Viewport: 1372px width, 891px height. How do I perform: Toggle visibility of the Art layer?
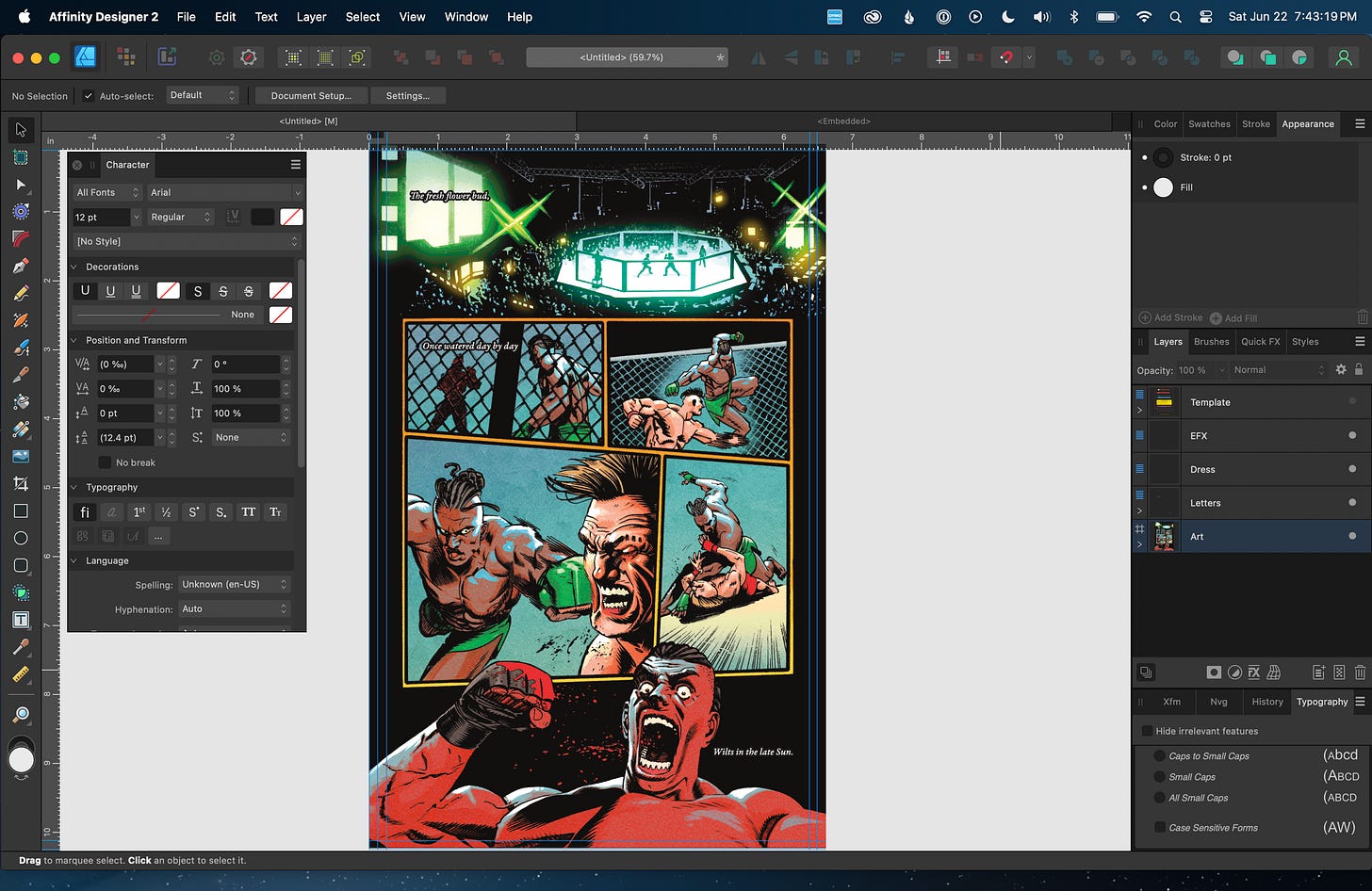click(x=1352, y=536)
